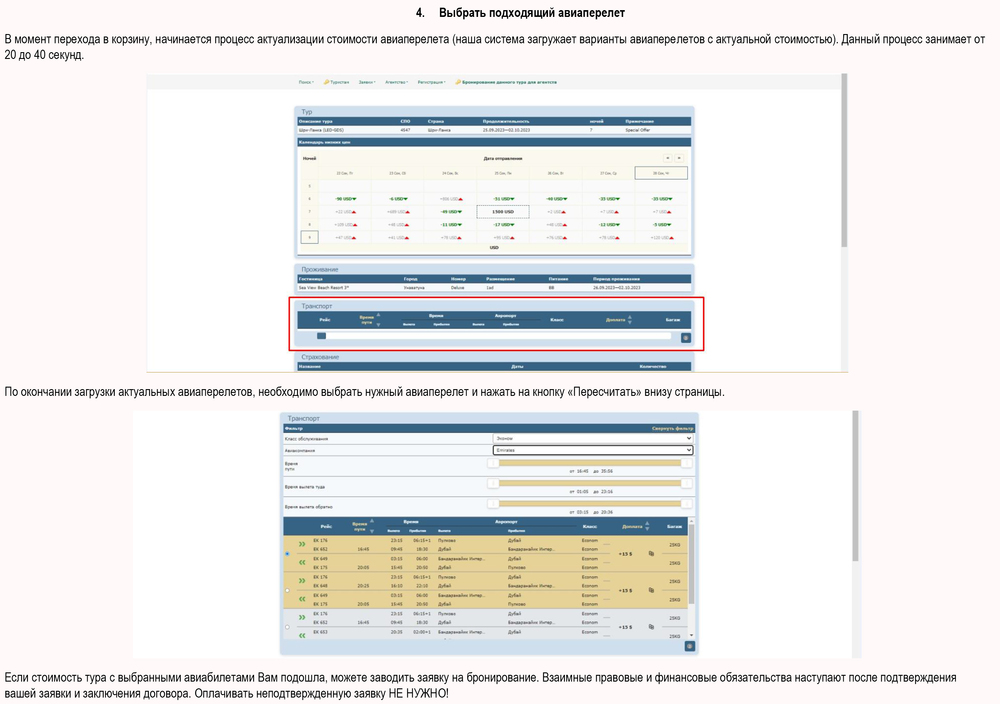This screenshot has width=1000, height=704.
Task: Click the flight loading progress bar
Action: point(494,336)
